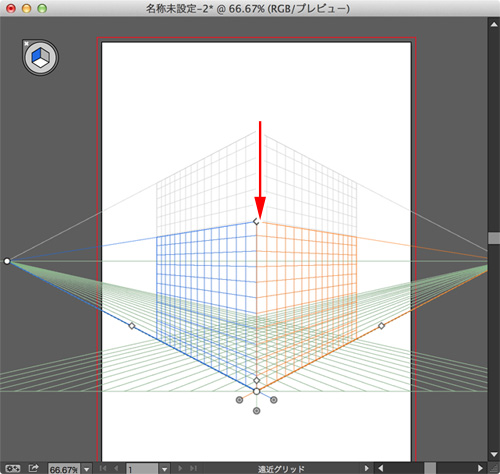This screenshot has width=500, height=474.
Task: Open the GPU performance status icon
Action: (12, 469)
